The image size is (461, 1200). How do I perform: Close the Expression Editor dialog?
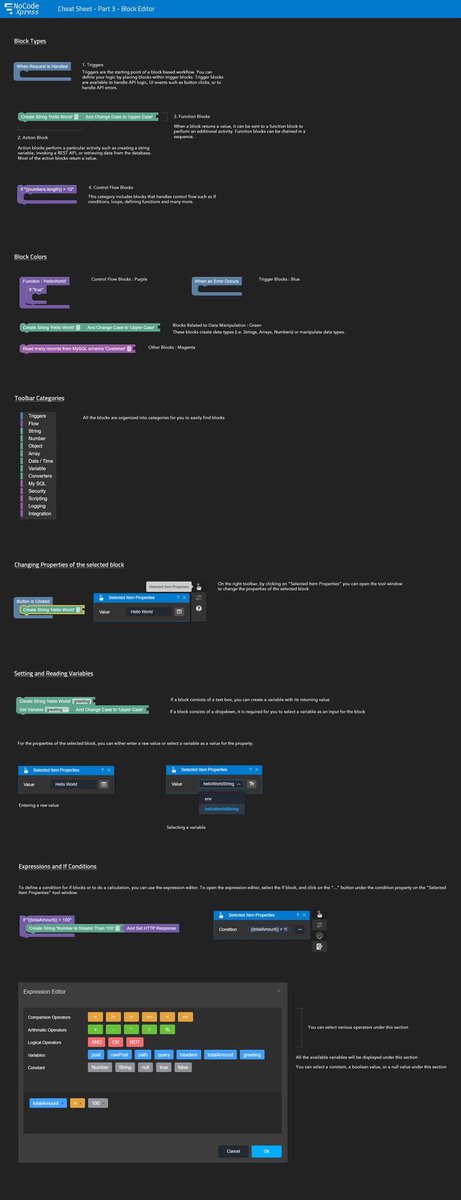[x=279, y=991]
